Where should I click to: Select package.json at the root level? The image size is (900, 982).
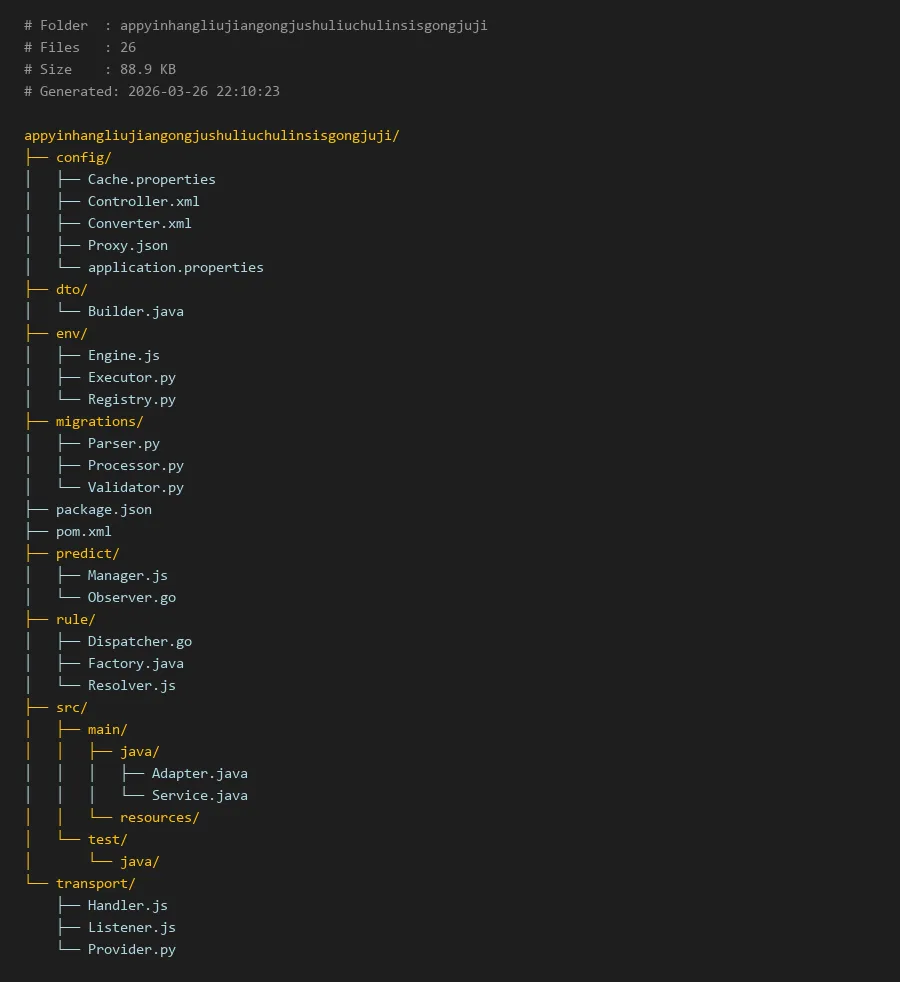pyautogui.click(x=103, y=509)
